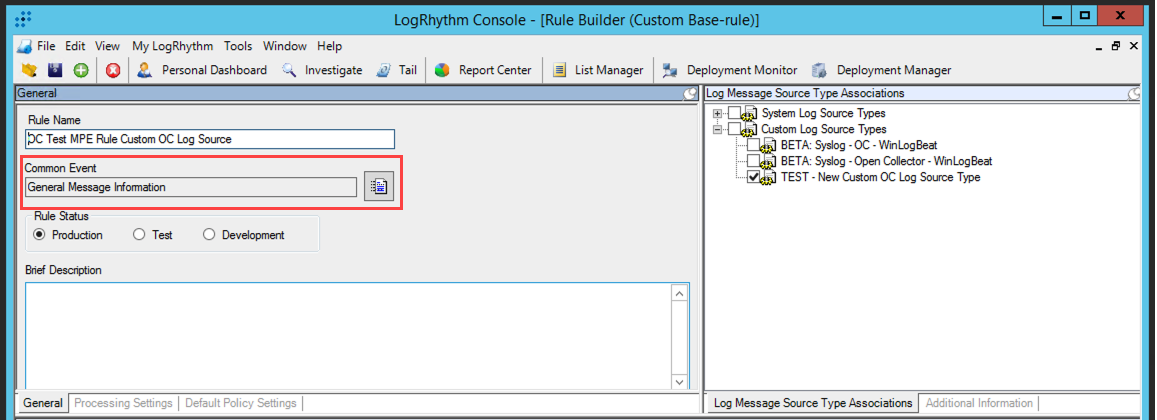Collapse Custom Log Source Types node
Viewport: 1157px width, 420px height.
click(717, 129)
